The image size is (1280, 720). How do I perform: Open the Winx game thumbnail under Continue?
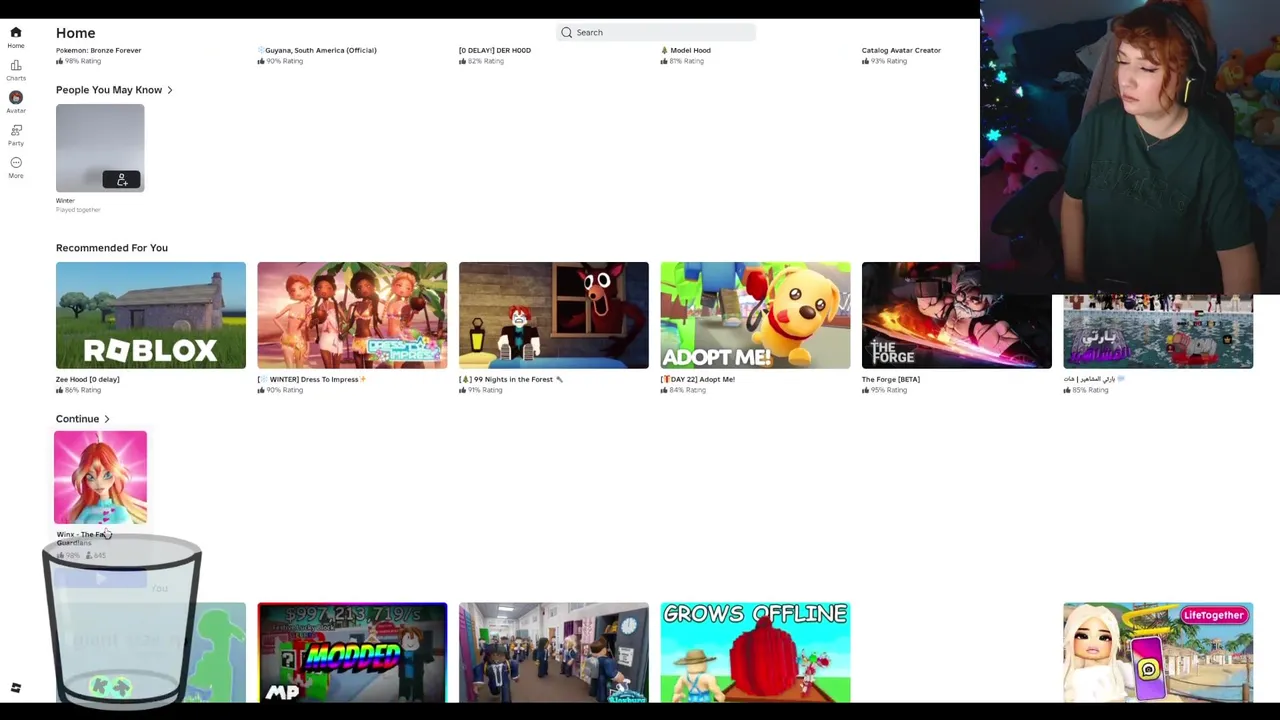pyautogui.click(x=100, y=477)
